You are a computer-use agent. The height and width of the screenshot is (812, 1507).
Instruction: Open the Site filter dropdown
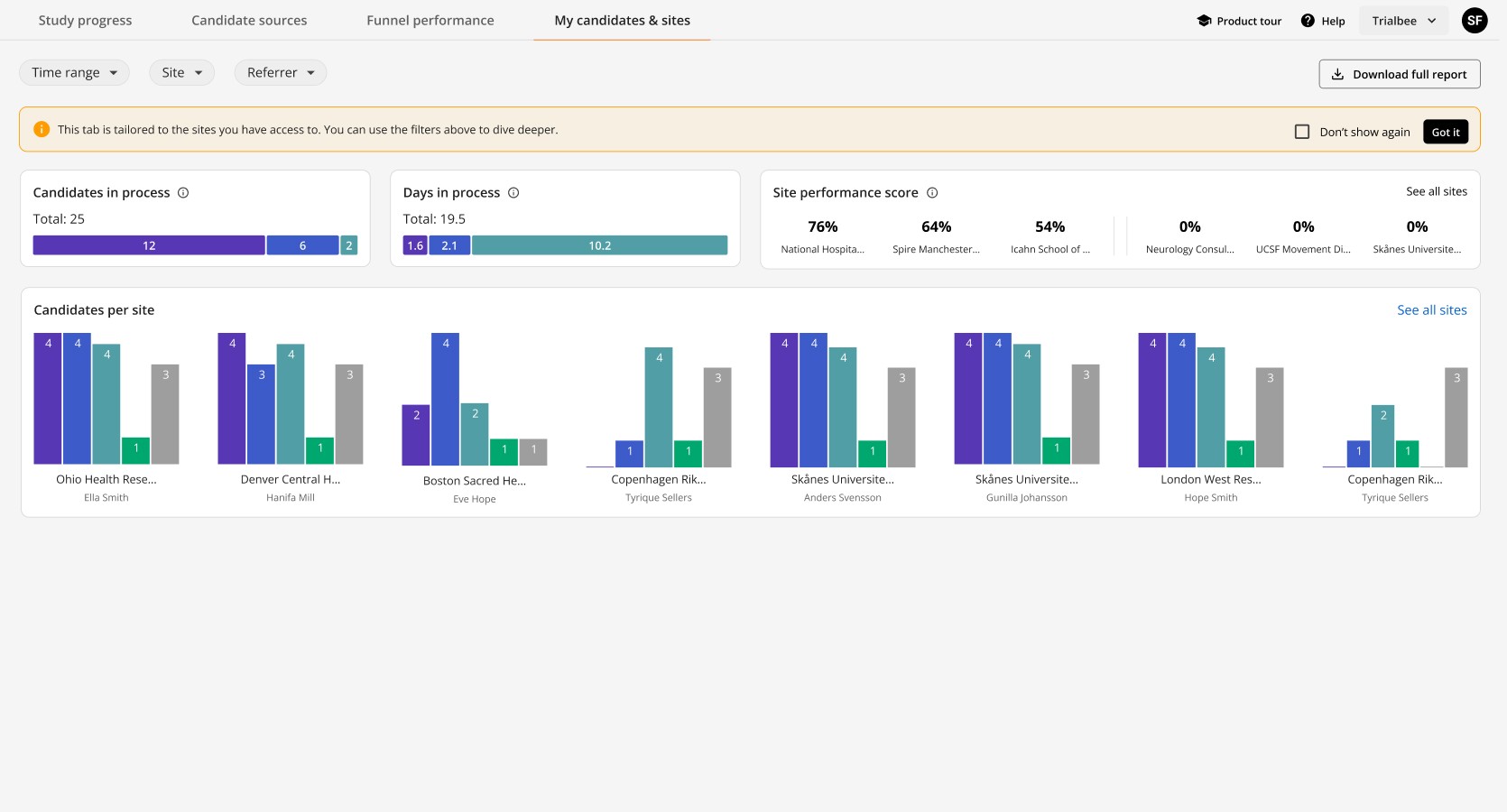[x=181, y=73]
